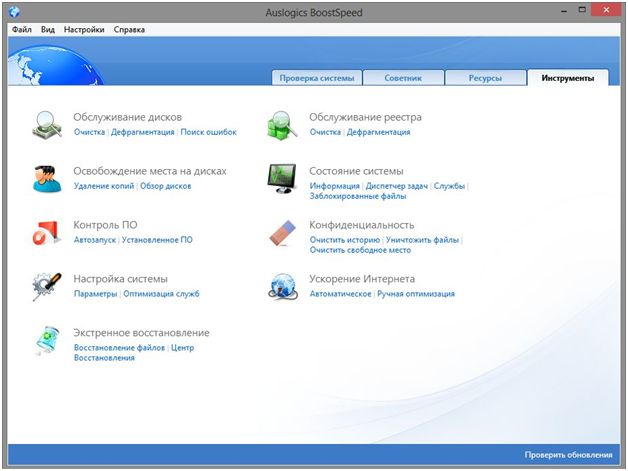Click the Состояние системы monitor icon
The width and height of the screenshot is (628, 471).
tap(281, 178)
